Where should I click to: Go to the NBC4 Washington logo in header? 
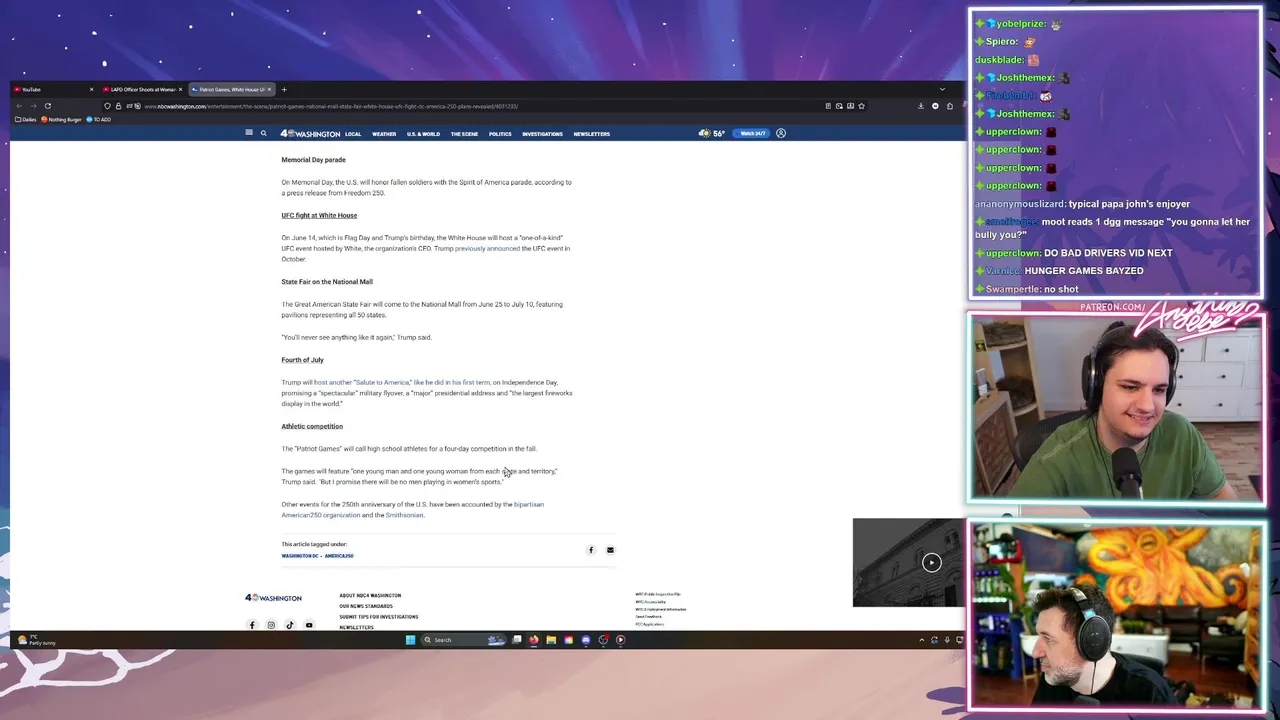pos(310,133)
